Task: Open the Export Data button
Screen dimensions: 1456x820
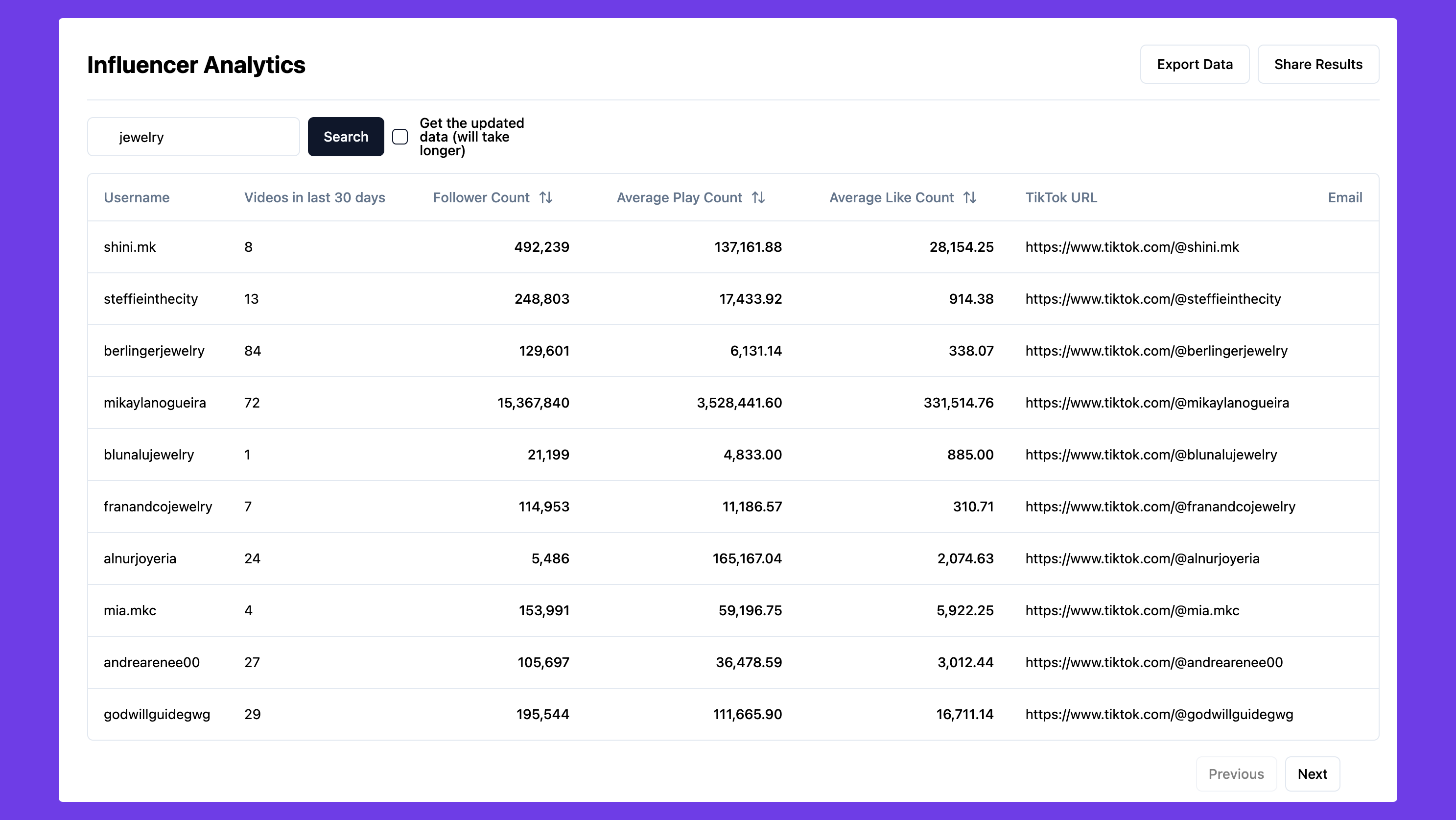Action: pyautogui.click(x=1194, y=65)
